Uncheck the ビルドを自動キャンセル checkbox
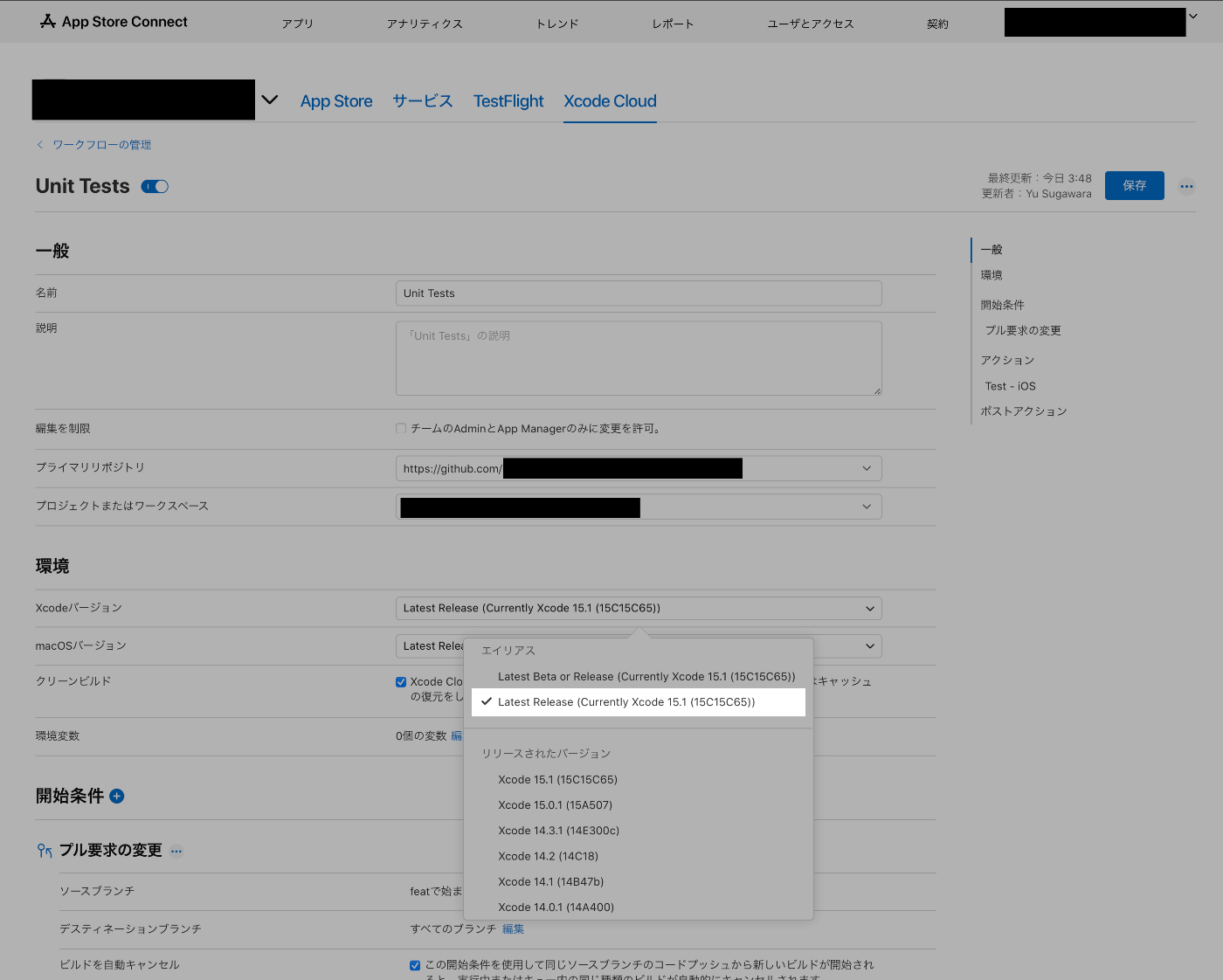This screenshot has width=1223, height=980. 415,965
